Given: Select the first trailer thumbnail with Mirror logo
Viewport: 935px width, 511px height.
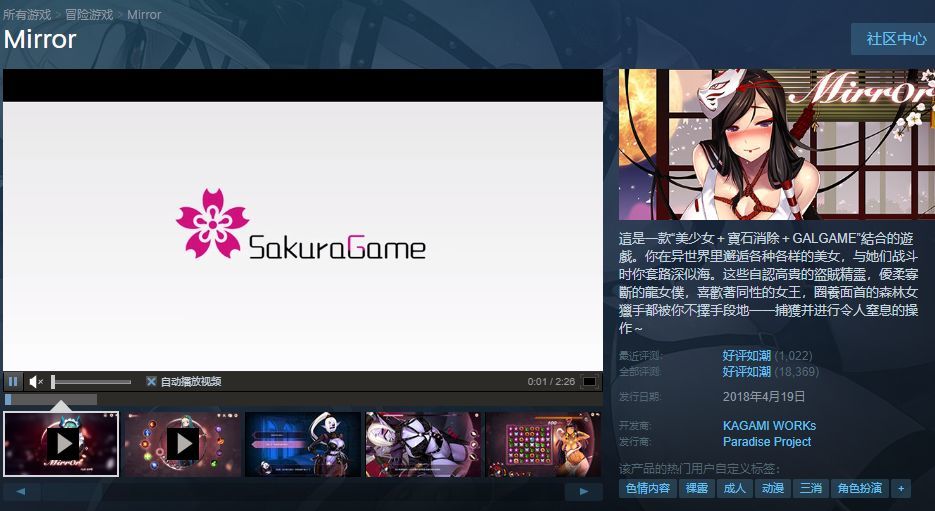Looking at the screenshot, I should (61, 444).
